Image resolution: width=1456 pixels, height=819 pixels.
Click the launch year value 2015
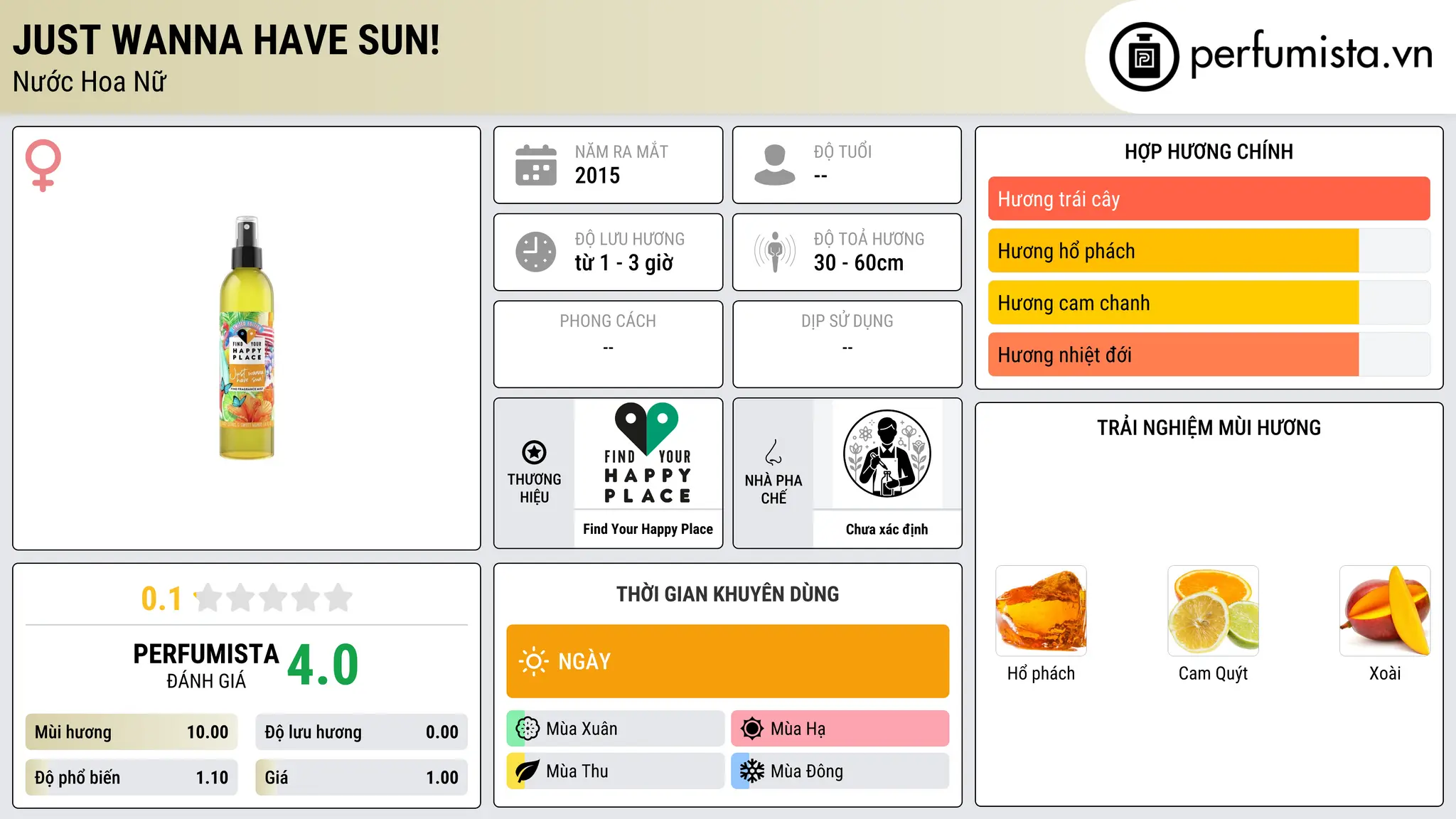(x=597, y=176)
